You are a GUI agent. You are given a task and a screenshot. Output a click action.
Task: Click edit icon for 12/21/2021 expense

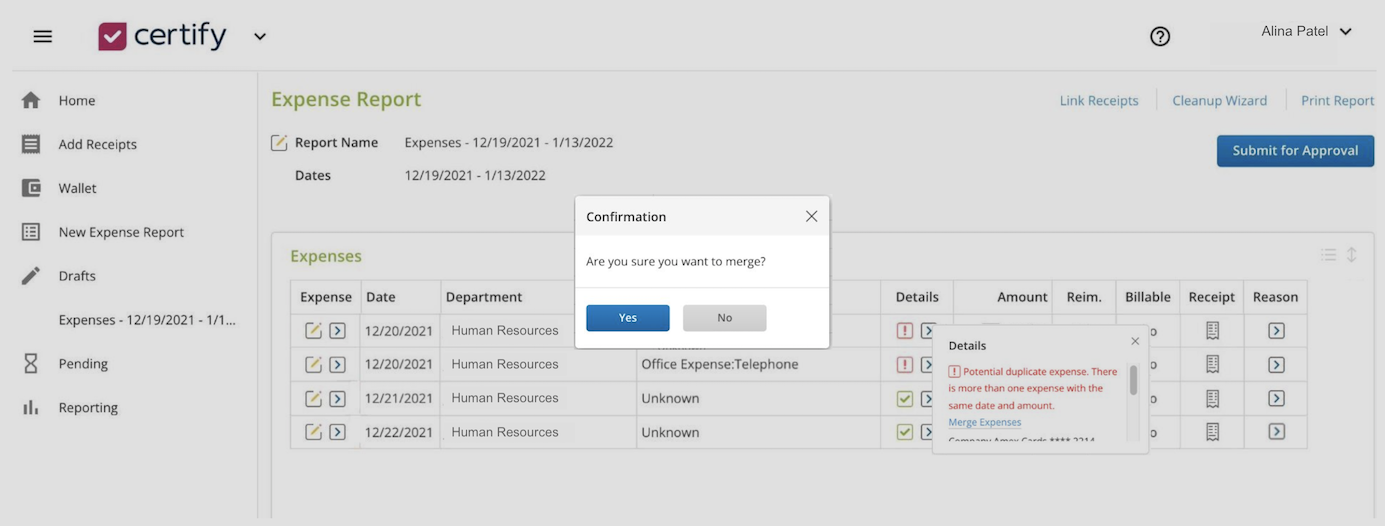[x=313, y=399]
